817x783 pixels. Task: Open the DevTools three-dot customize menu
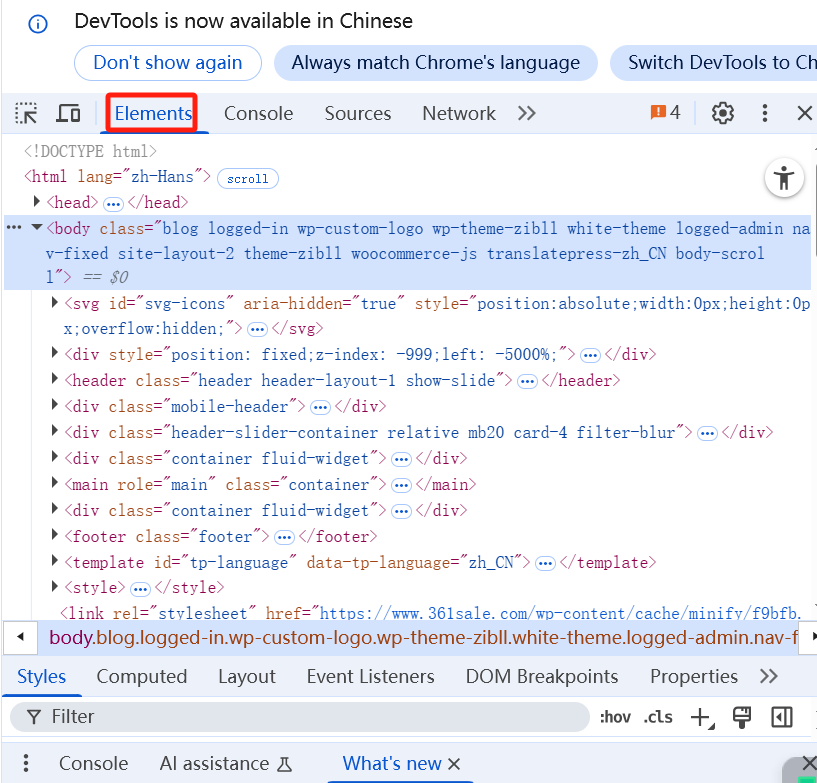tap(765, 113)
